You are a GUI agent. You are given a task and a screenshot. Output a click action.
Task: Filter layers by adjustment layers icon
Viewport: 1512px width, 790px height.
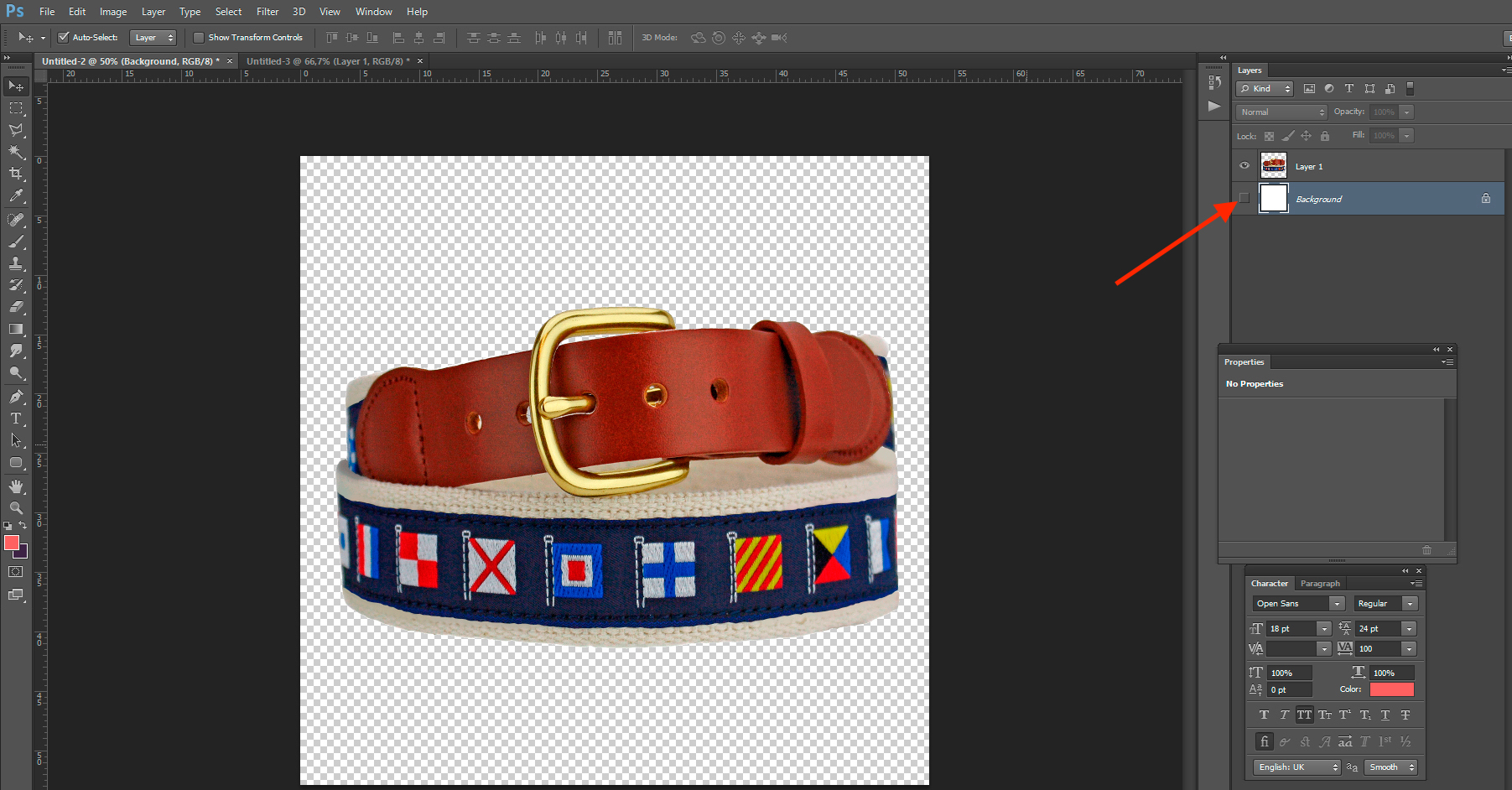coord(1329,88)
